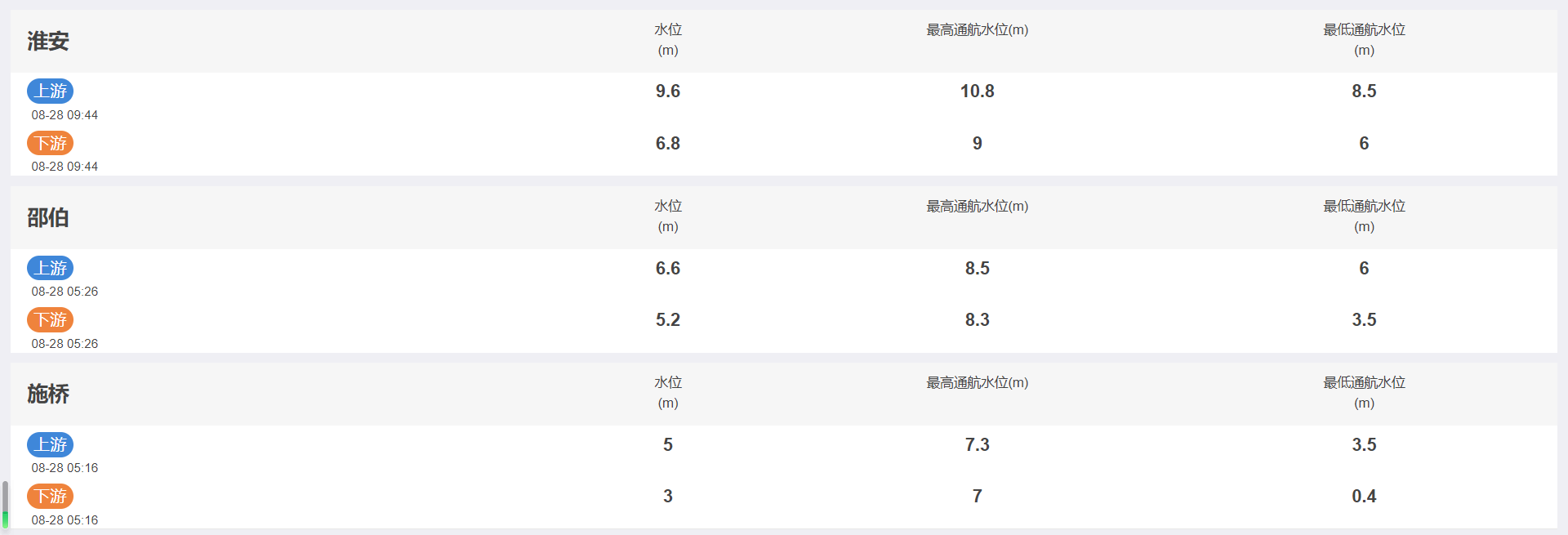Select the blue 上游 badge under 邵伯
The height and width of the screenshot is (535, 1568).
(51, 268)
